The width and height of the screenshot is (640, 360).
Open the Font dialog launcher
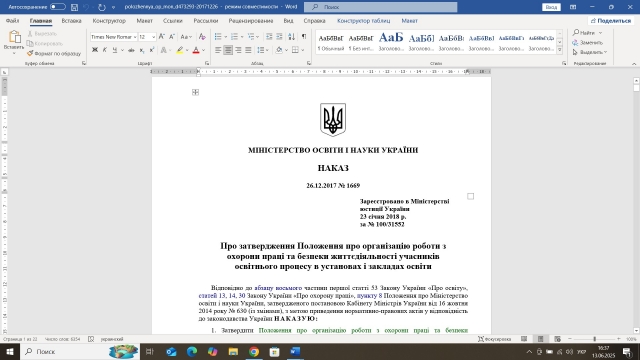207,64
